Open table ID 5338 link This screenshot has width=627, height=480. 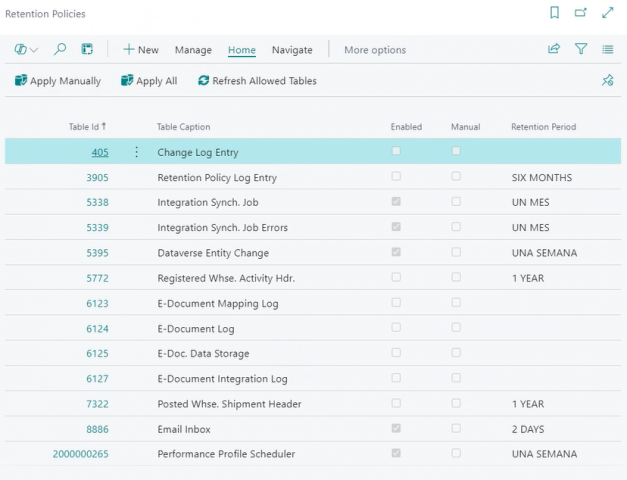(97, 203)
